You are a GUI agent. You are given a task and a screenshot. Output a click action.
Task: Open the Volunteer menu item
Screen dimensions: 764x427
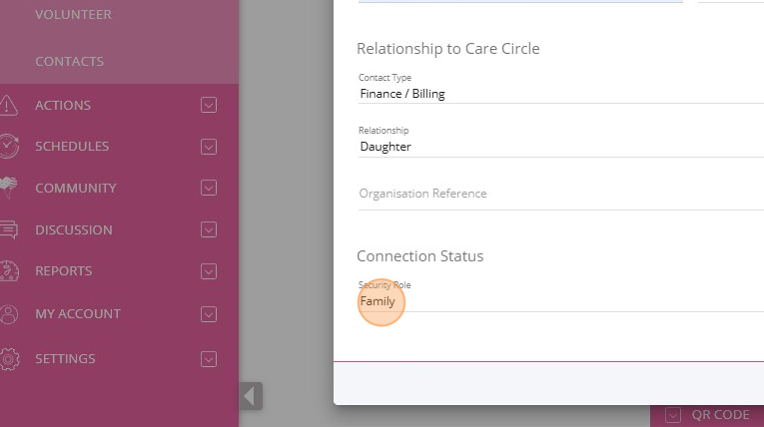[x=73, y=15]
